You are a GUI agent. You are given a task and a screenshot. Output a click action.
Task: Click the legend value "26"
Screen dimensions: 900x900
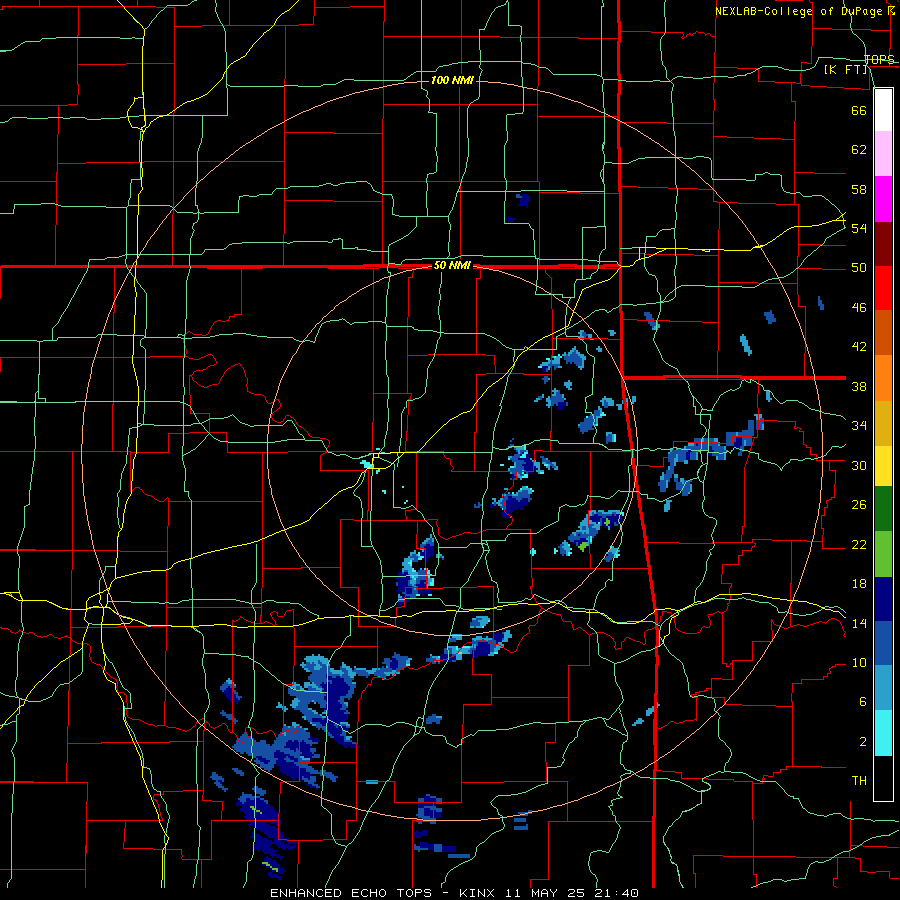tap(859, 505)
